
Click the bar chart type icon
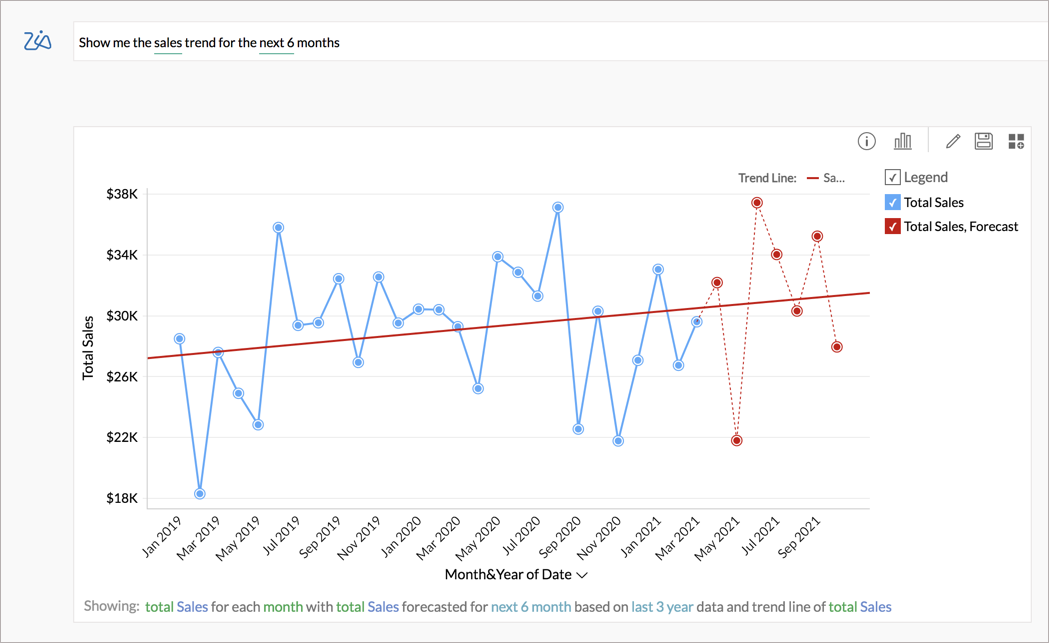click(x=903, y=141)
